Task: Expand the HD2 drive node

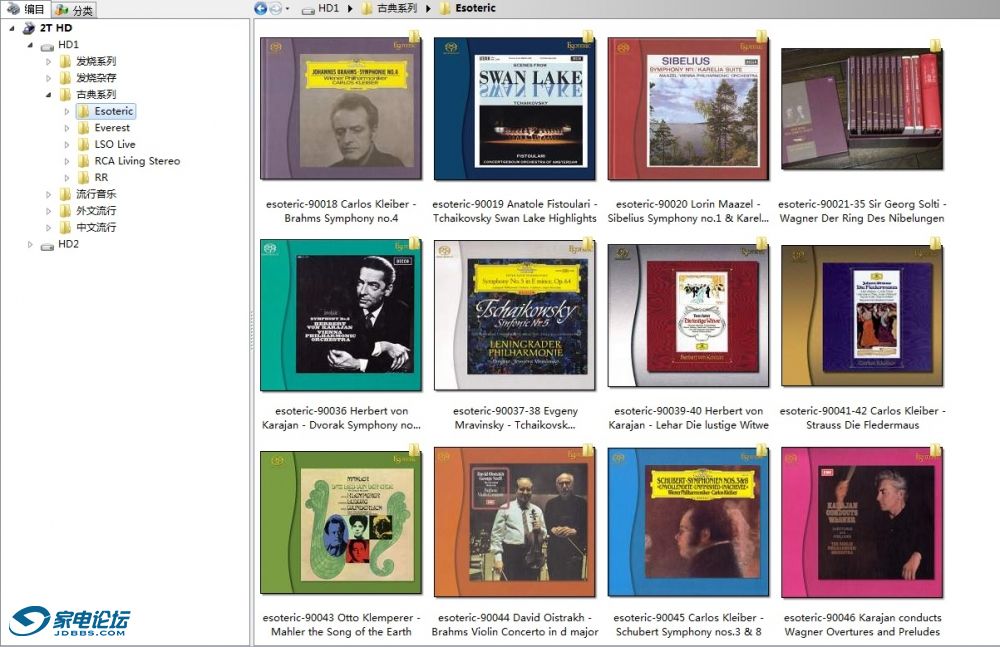Action: point(30,244)
